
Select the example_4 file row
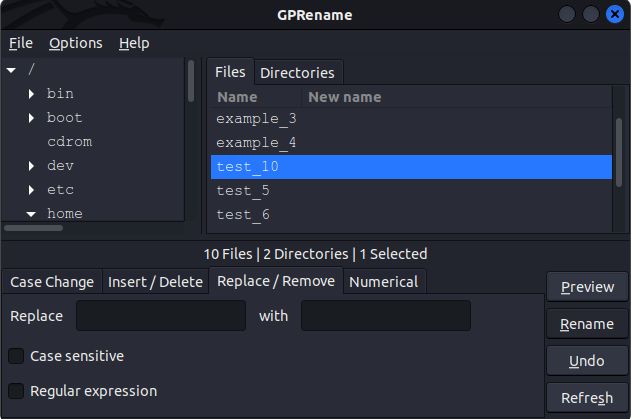click(256, 143)
